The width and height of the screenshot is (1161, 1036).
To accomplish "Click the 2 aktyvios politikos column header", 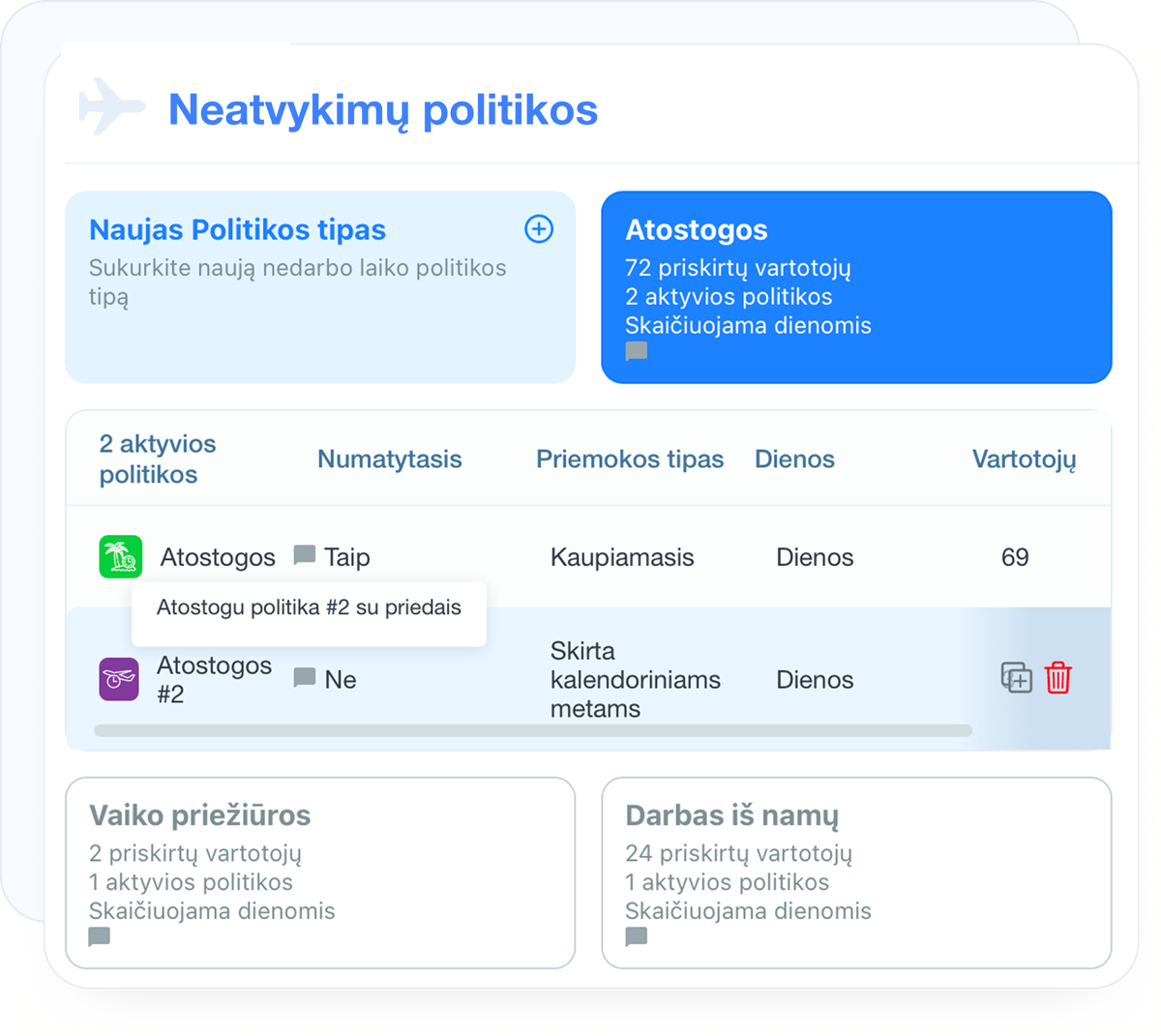I will click(155, 459).
